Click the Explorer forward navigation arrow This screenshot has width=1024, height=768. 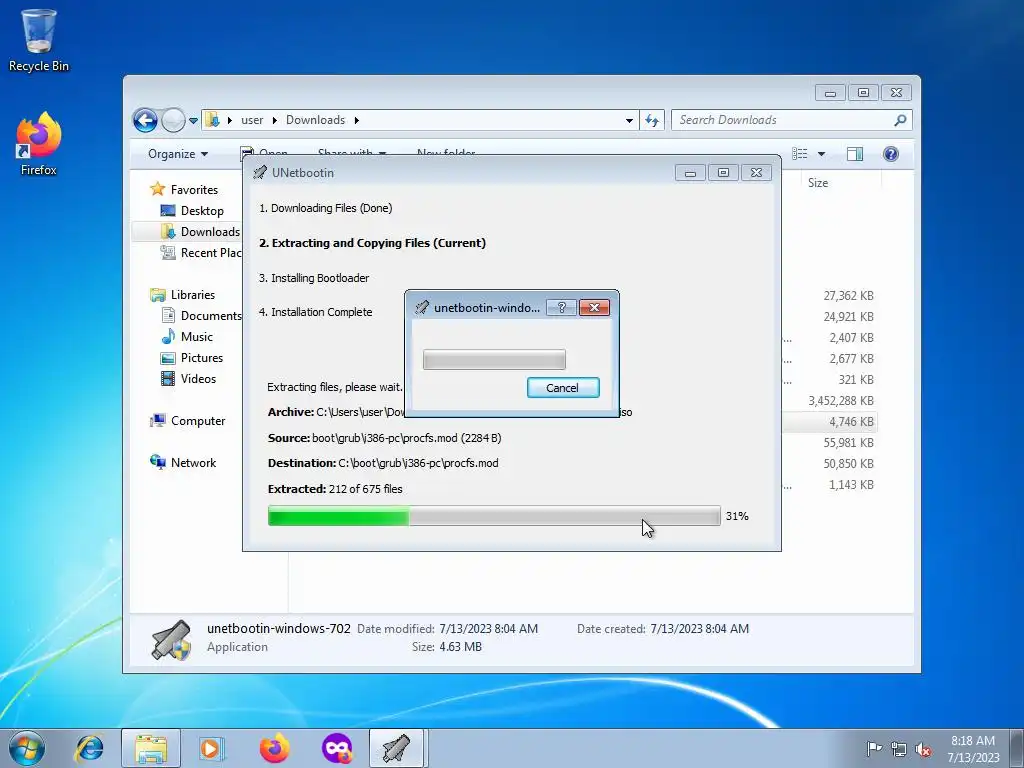pyautogui.click(x=173, y=120)
